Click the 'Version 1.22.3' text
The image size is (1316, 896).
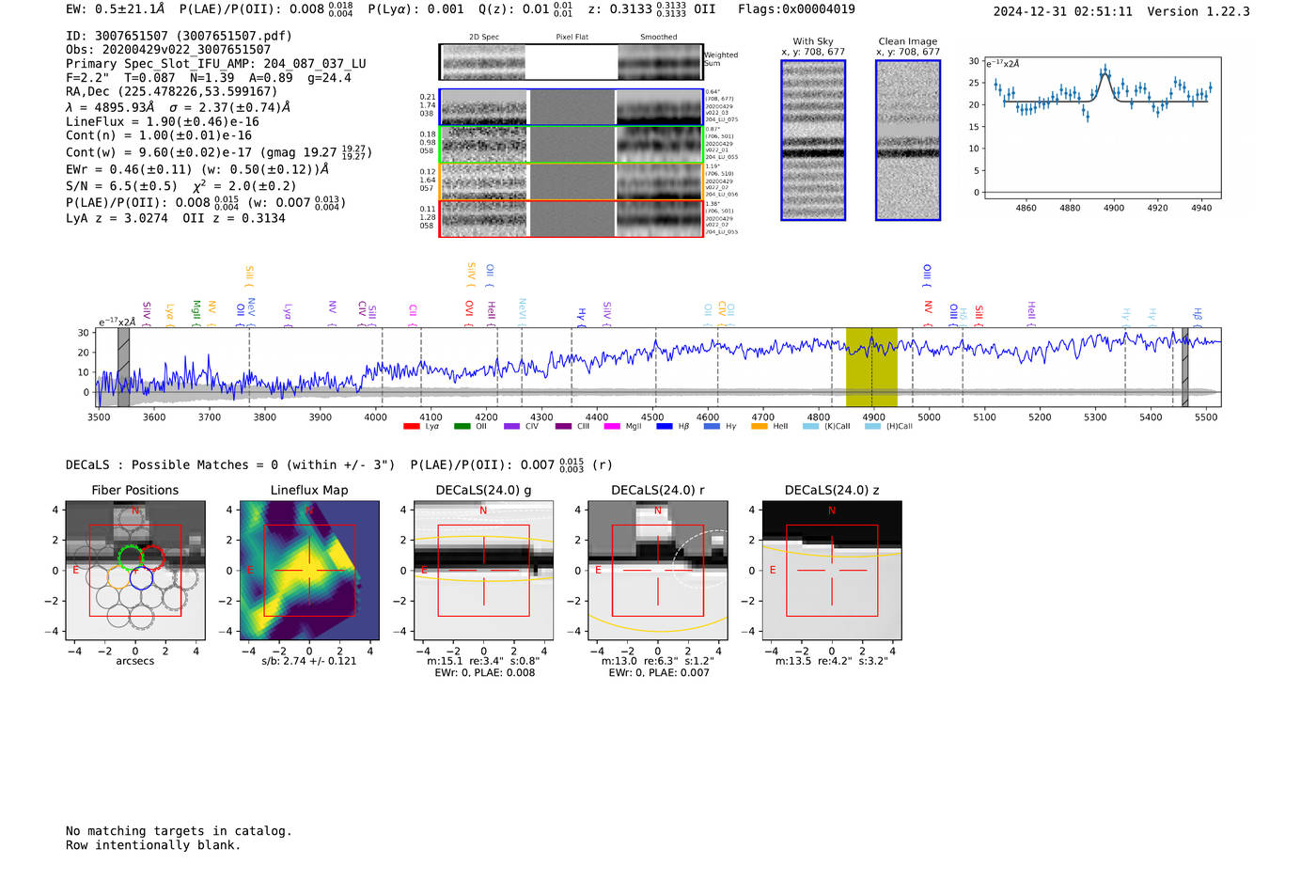pos(1198,12)
